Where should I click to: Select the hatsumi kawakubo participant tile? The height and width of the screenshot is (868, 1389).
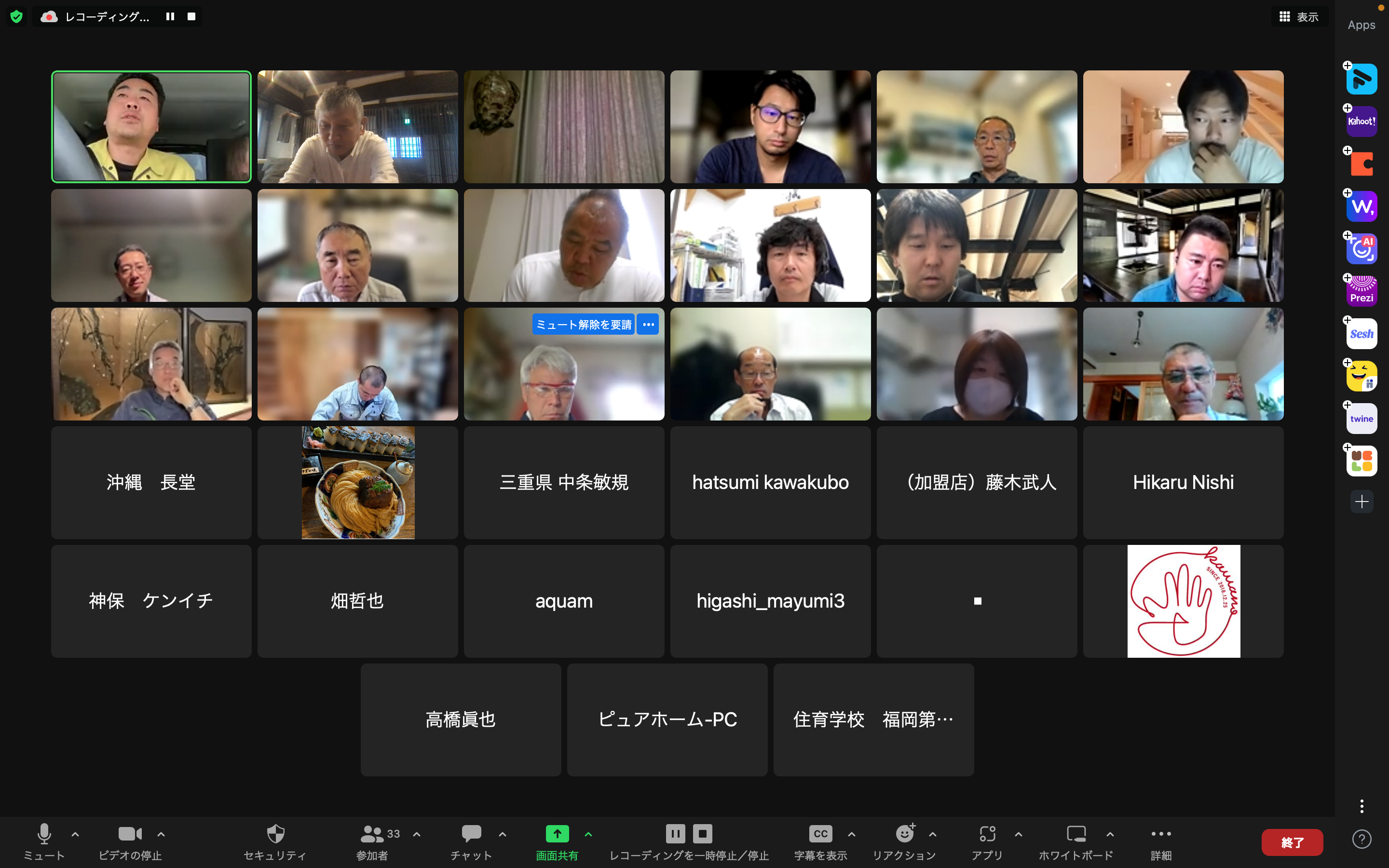770,482
